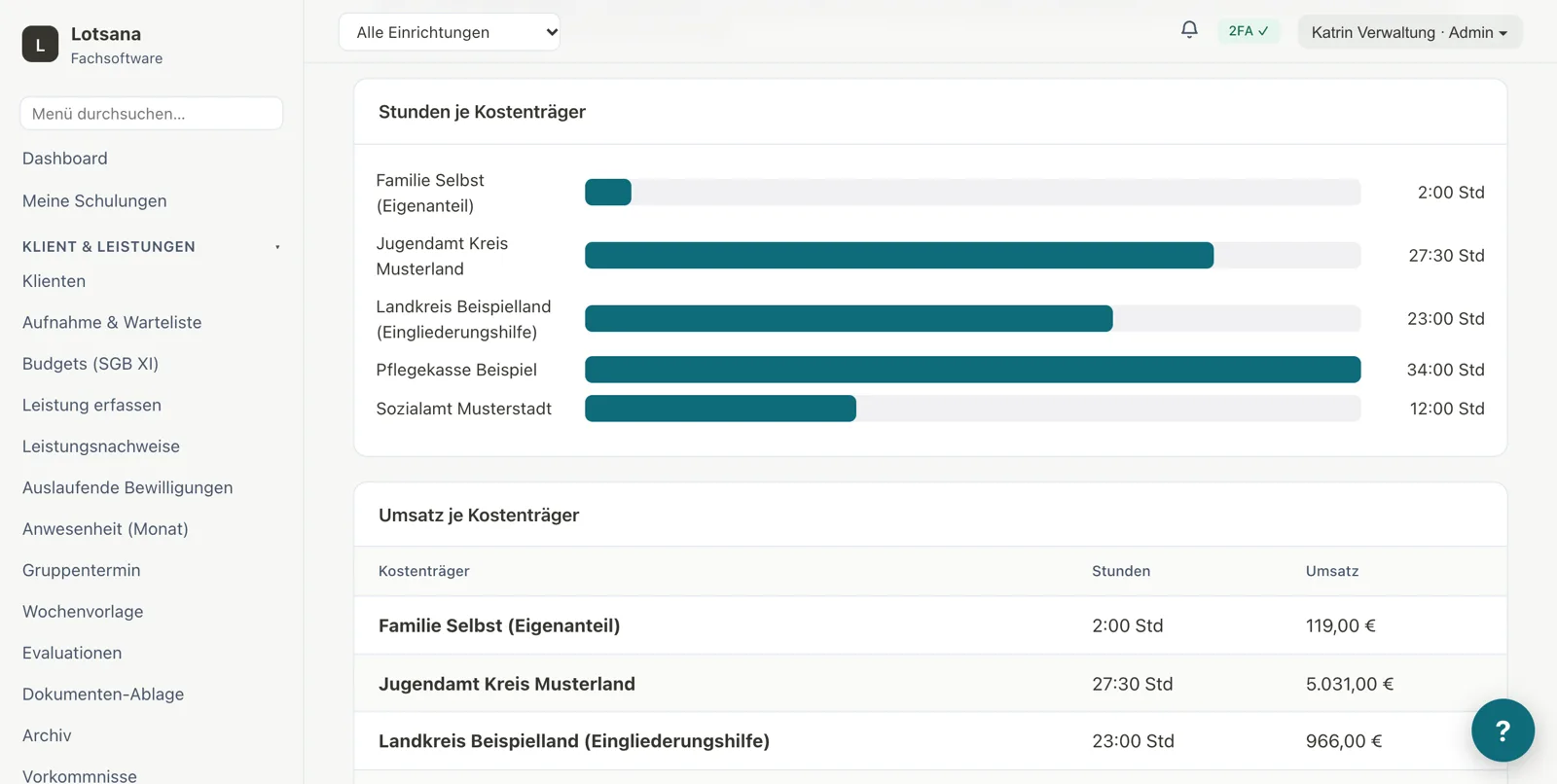The width and height of the screenshot is (1557, 784).
Task: Open Wochenvorlage
Action: pyautogui.click(x=83, y=612)
